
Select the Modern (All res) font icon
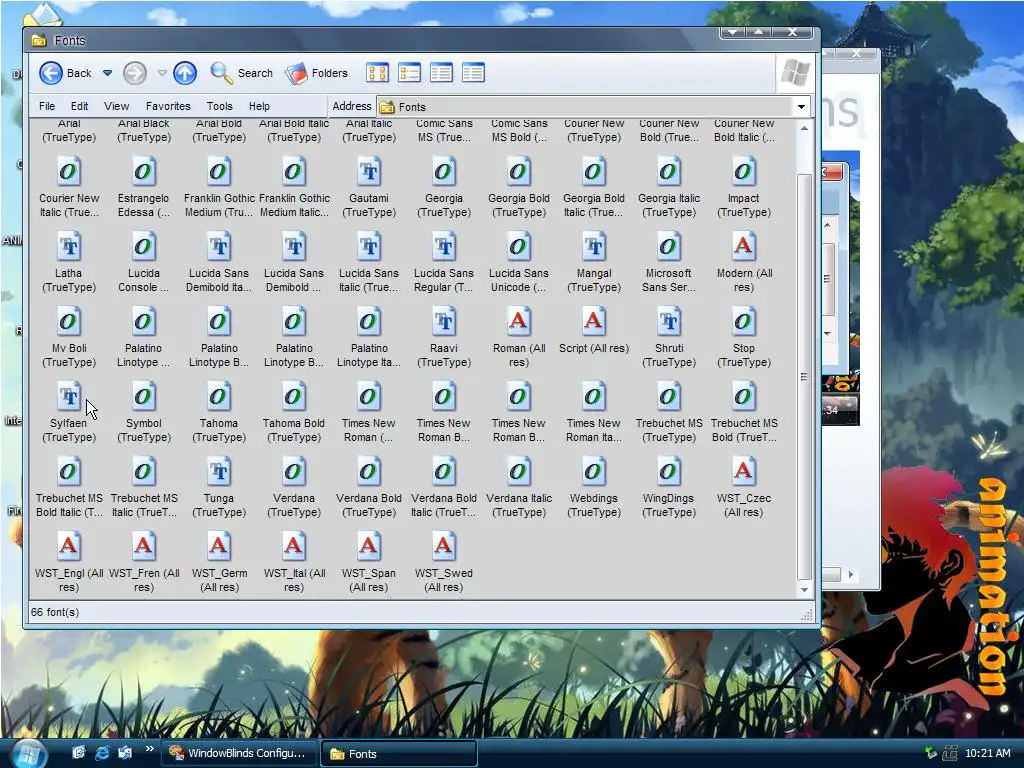point(744,247)
